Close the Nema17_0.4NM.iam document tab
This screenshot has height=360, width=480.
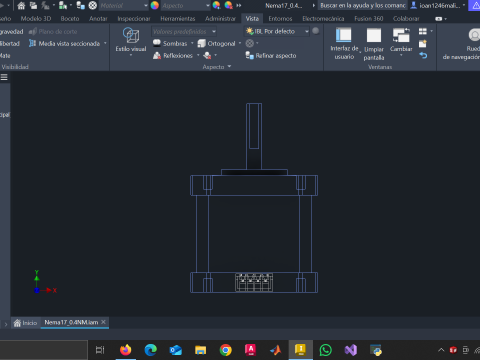coord(103,322)
